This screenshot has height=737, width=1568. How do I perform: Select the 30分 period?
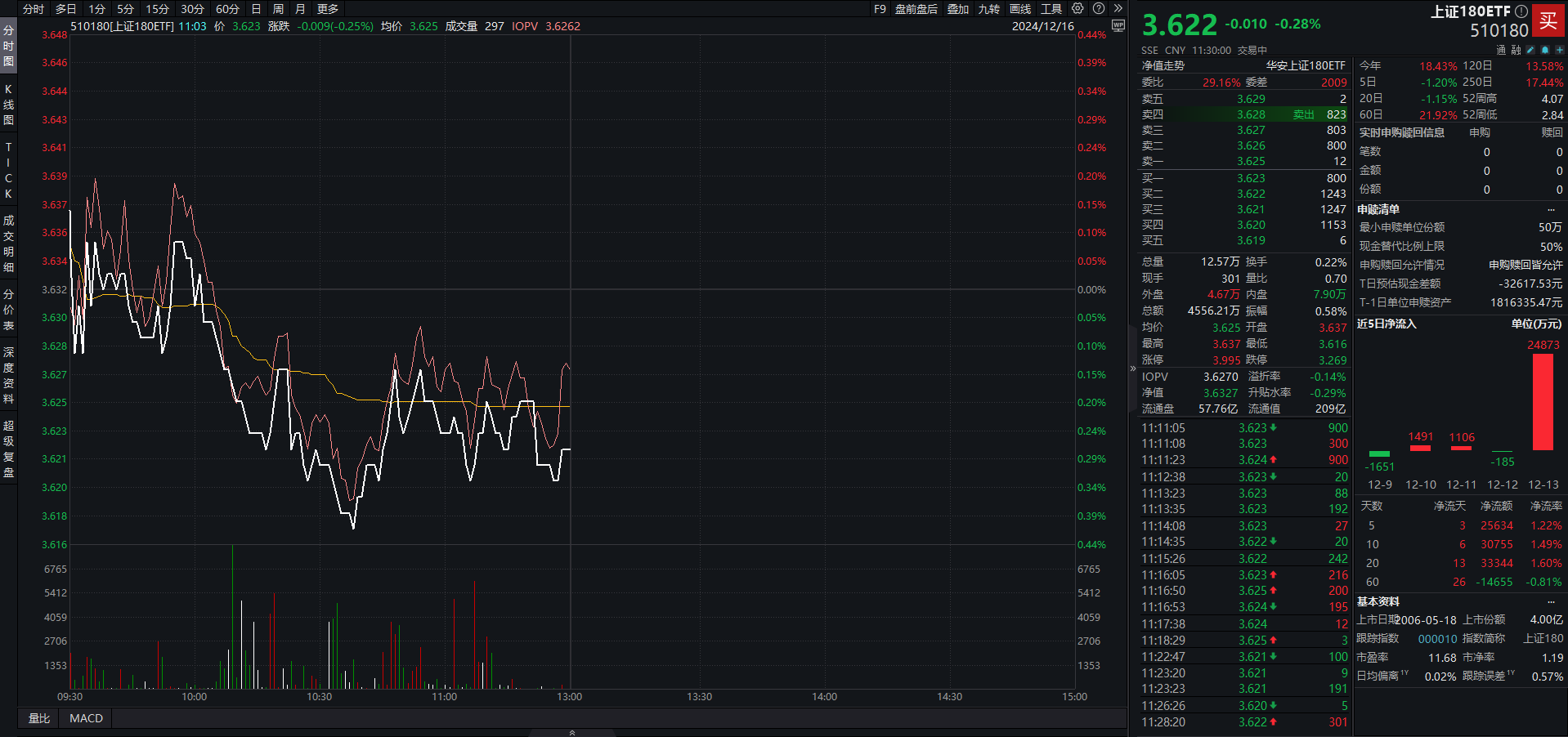pos(192,9)
